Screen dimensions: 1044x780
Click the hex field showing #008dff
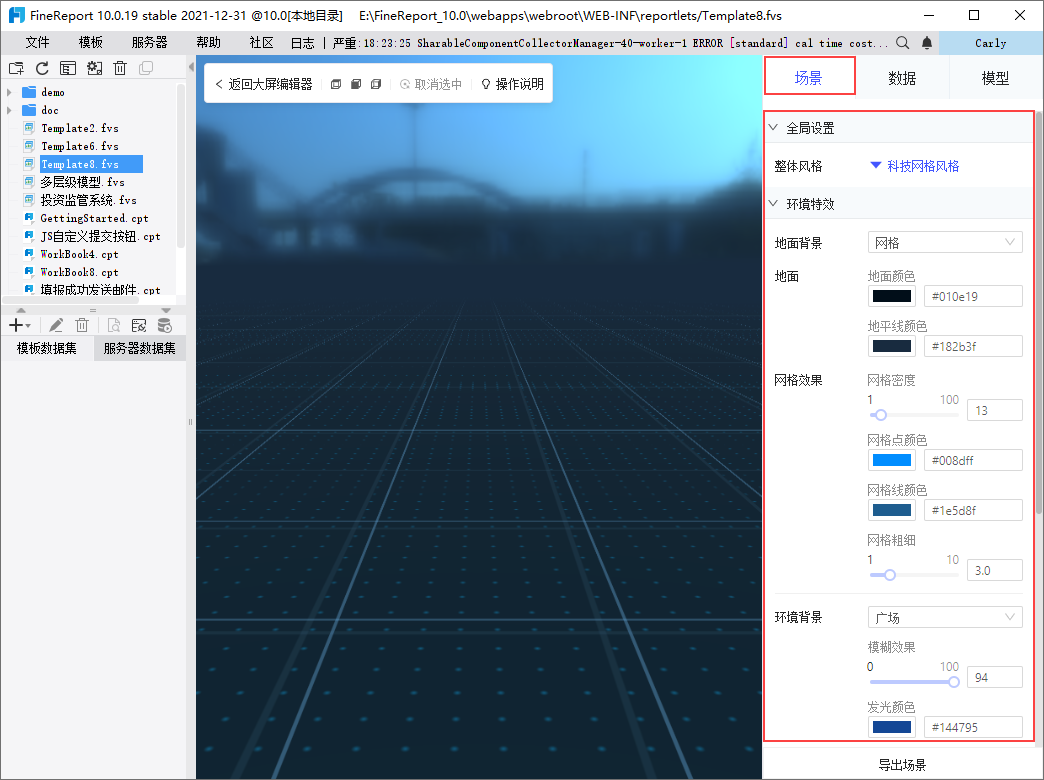point(973,460)
